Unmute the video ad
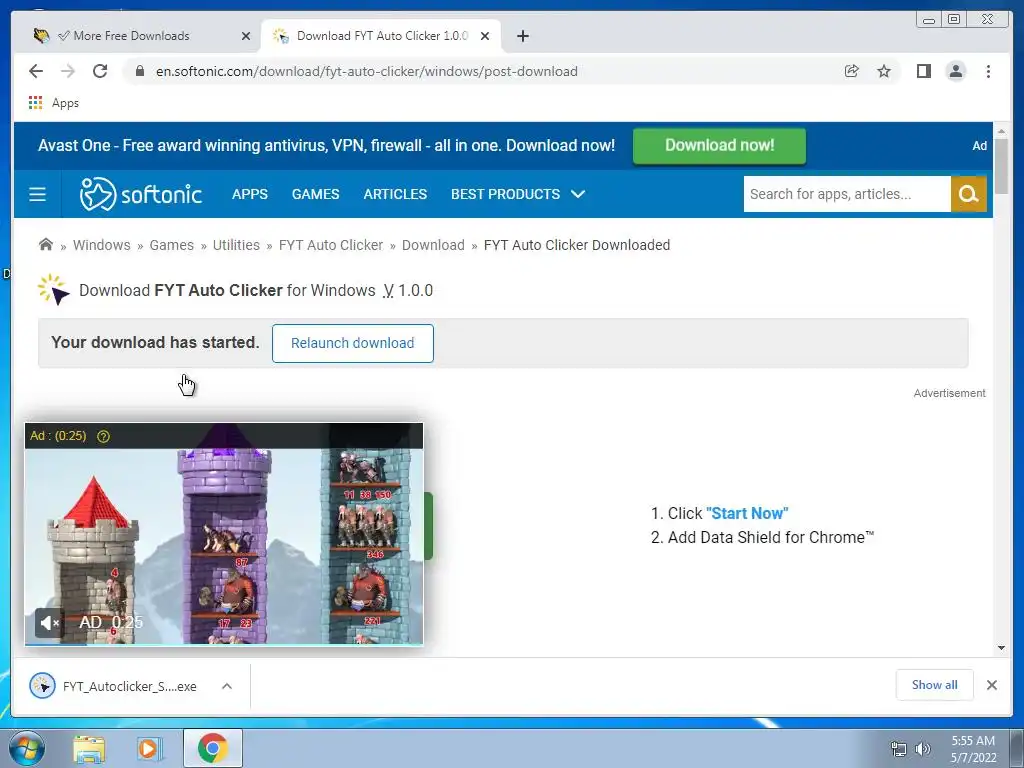1024x768 pixels. (x=49, y=623)
